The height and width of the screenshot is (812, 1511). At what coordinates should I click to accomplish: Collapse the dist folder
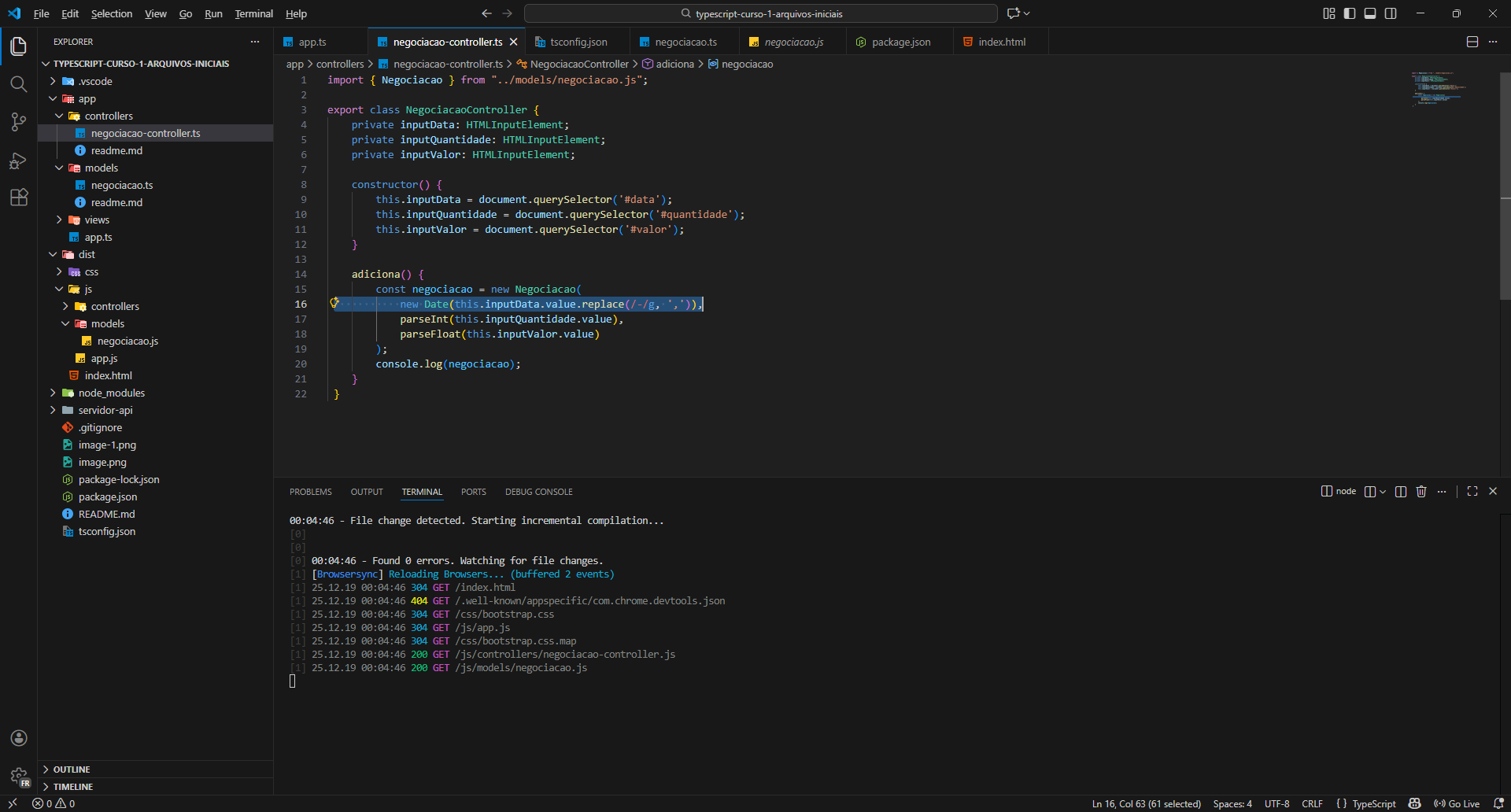[x=87, y=255]
